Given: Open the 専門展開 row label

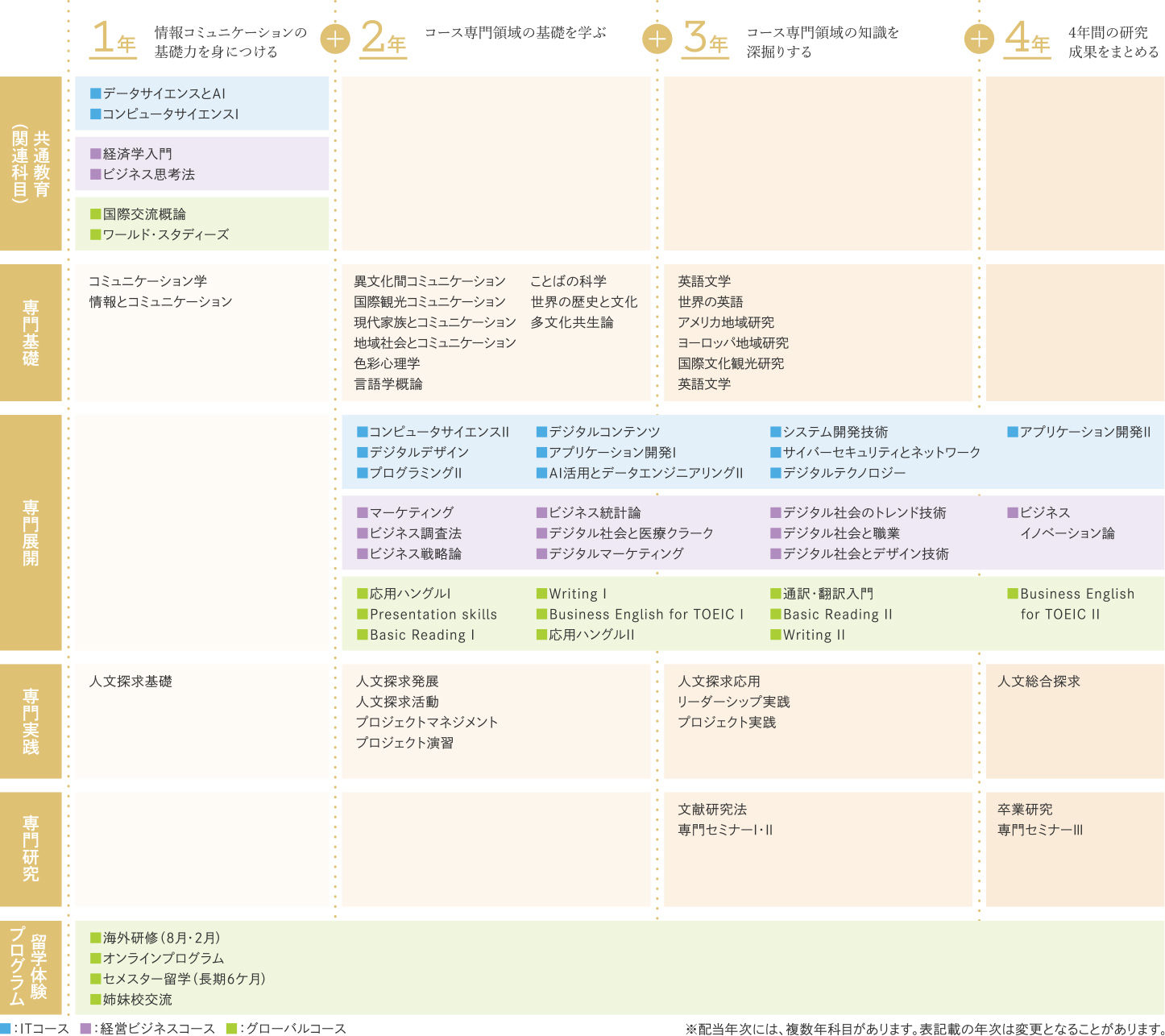Looking at the screenshot, I should pos(31,533).
